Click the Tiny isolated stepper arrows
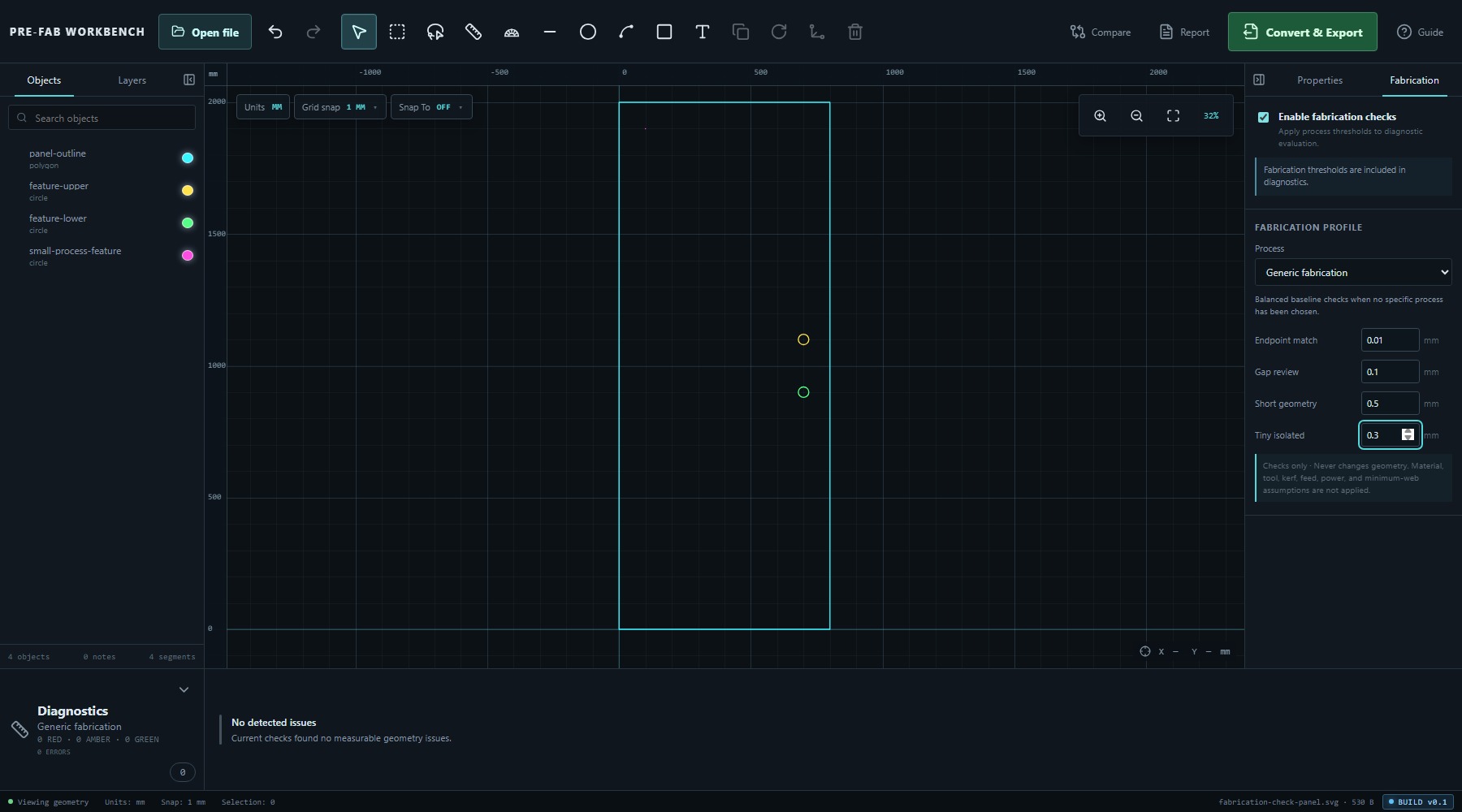 point(1408,435)
